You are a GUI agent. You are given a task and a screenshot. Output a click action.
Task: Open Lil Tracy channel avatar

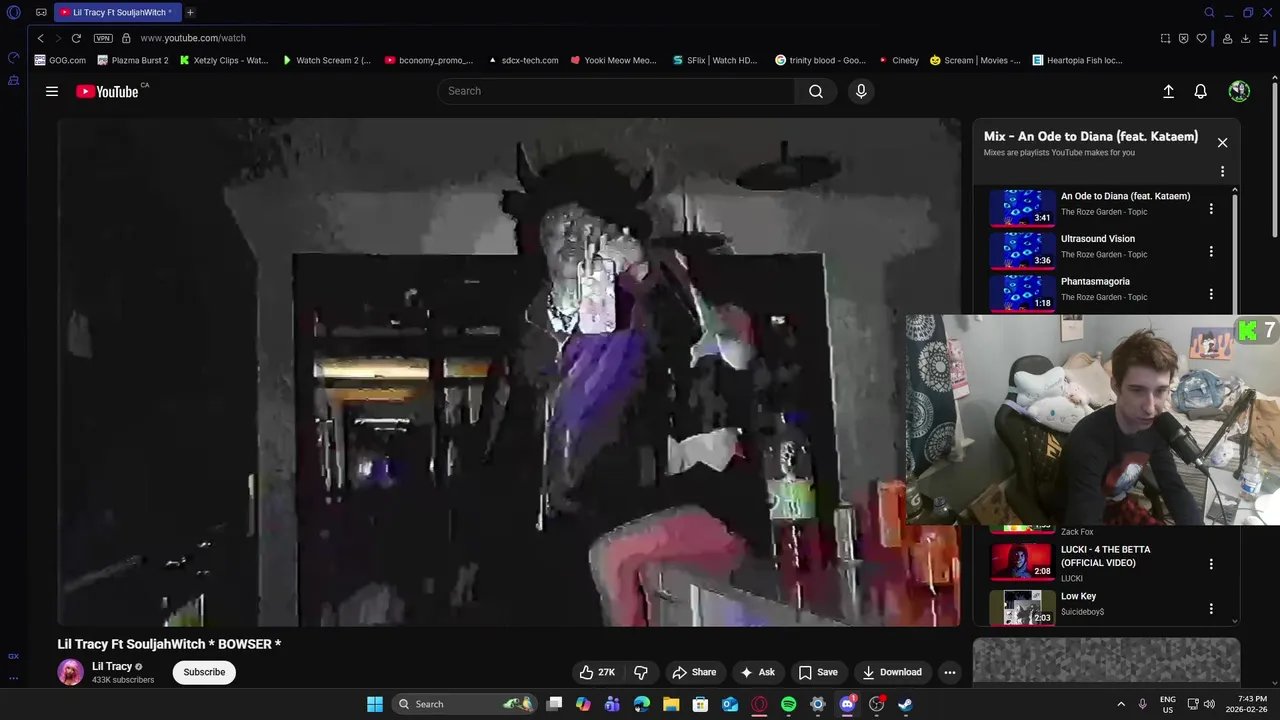(71, 672)
